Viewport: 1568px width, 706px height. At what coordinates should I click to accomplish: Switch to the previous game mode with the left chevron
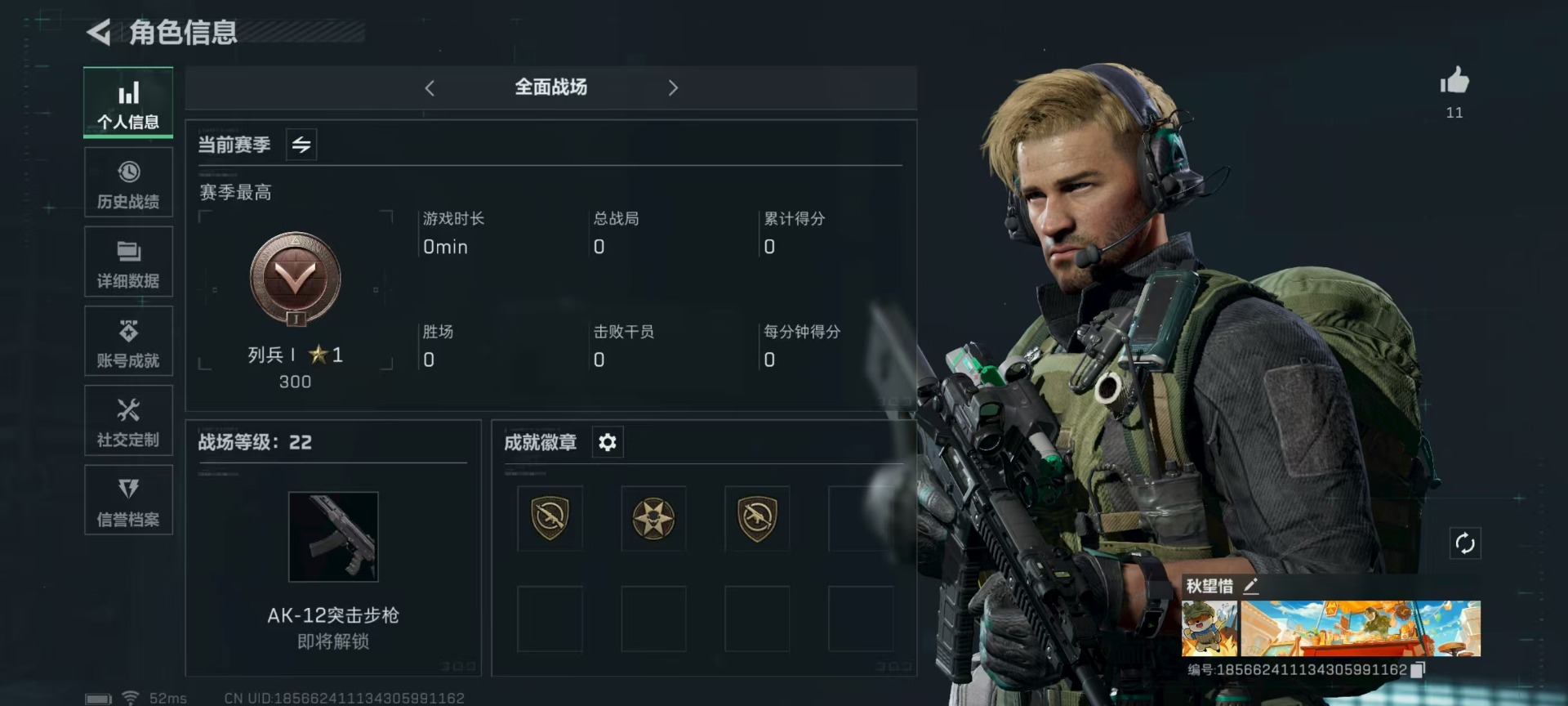click(x=430, y=87)
